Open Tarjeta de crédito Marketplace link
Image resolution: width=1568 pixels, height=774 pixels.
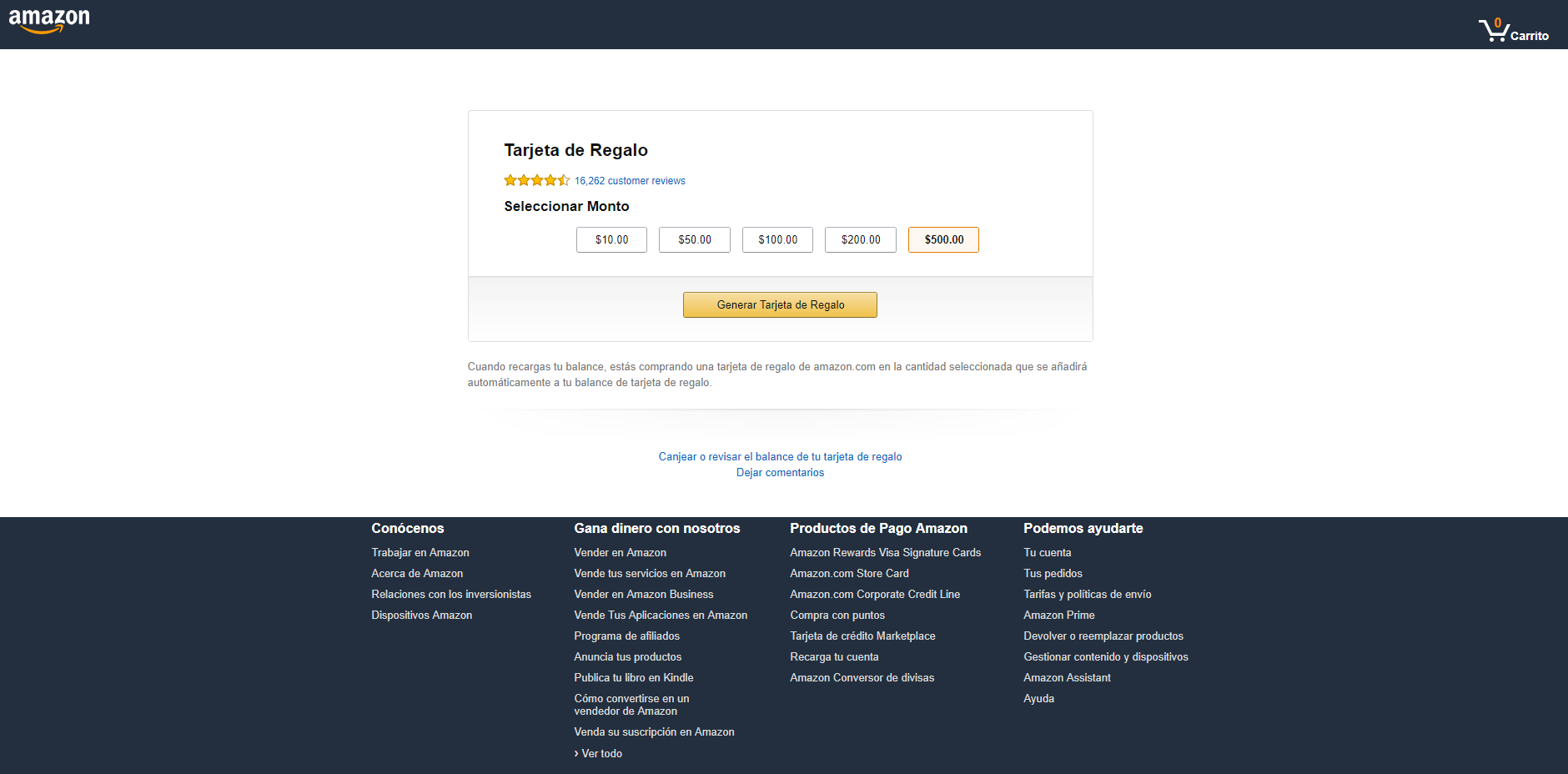tap(863, 636)
